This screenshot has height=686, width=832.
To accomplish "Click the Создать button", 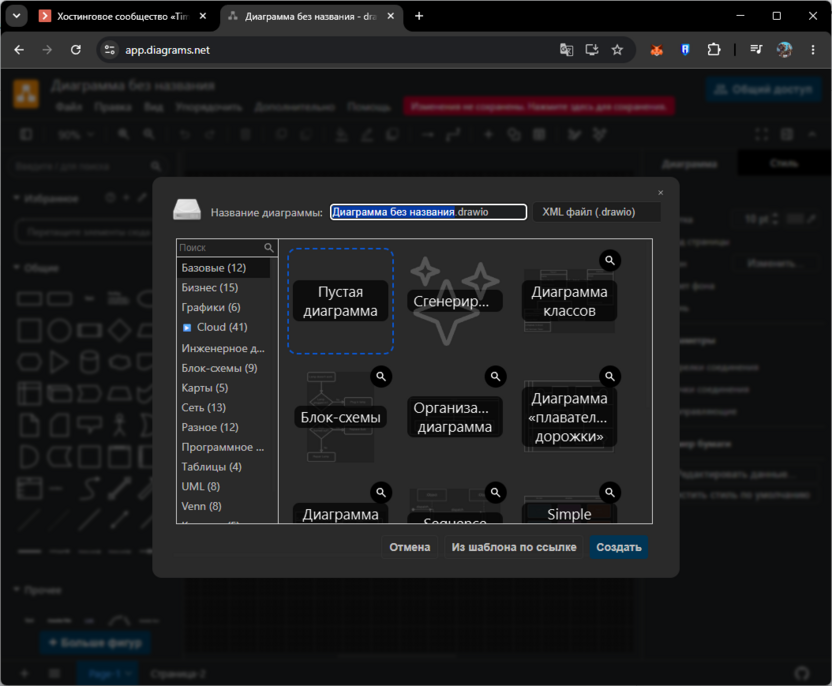I will (x=619, y=547).
